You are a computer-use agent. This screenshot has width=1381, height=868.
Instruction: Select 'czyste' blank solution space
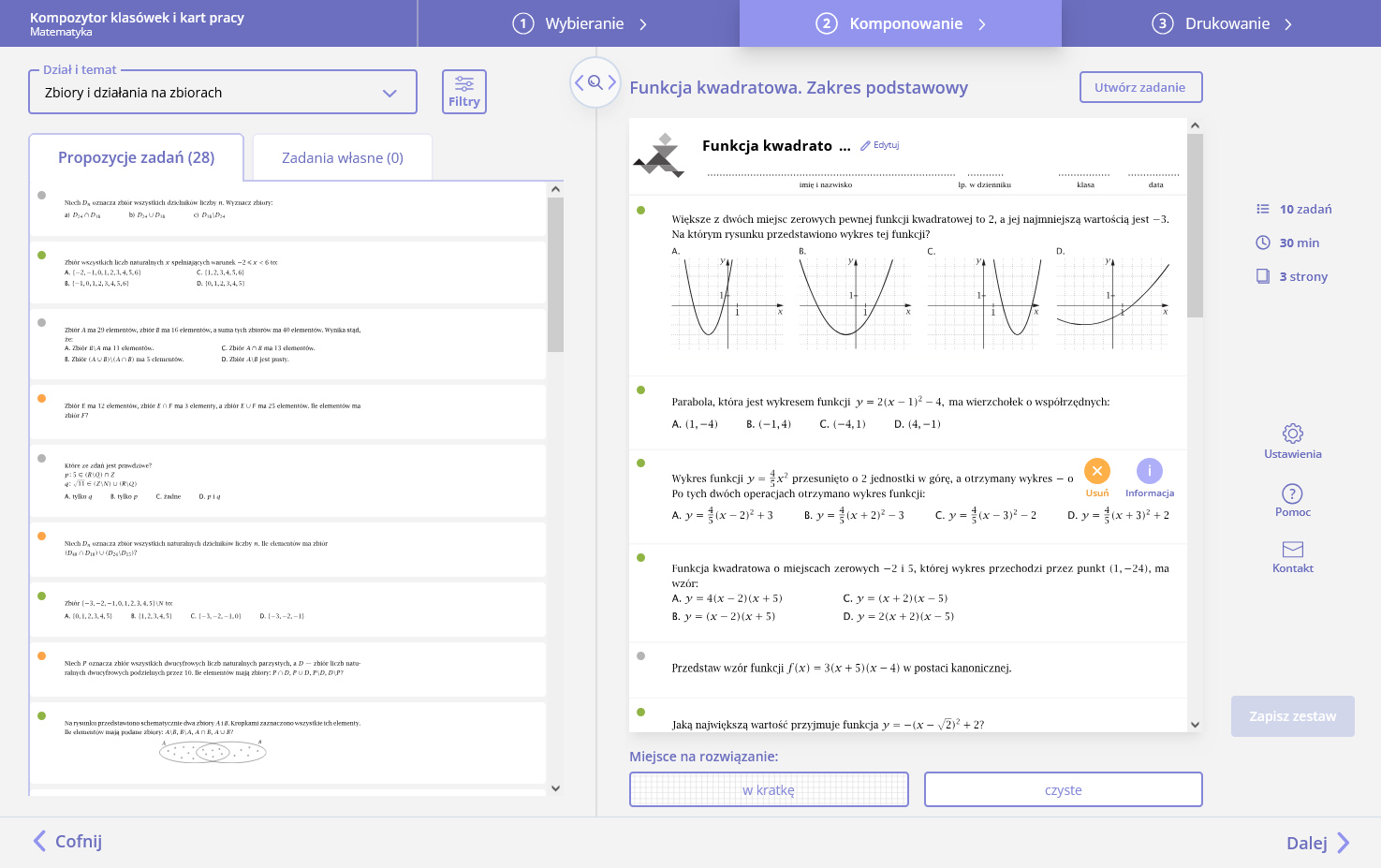click(x=1063, y=789)
